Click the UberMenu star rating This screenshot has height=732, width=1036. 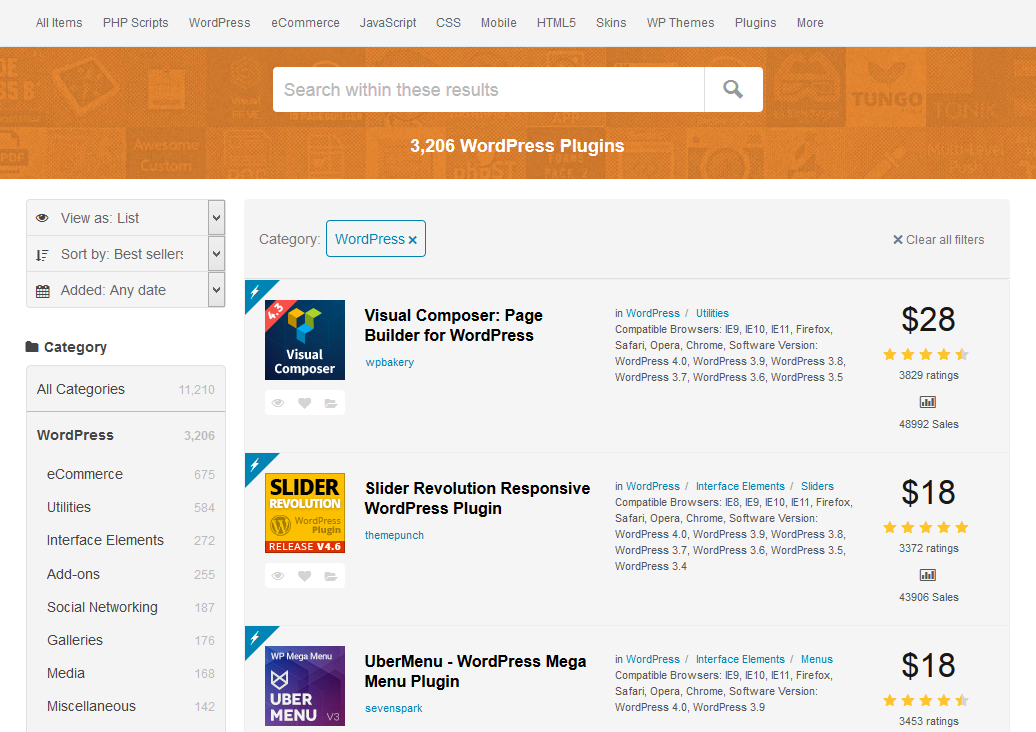[x=926, y=700]
